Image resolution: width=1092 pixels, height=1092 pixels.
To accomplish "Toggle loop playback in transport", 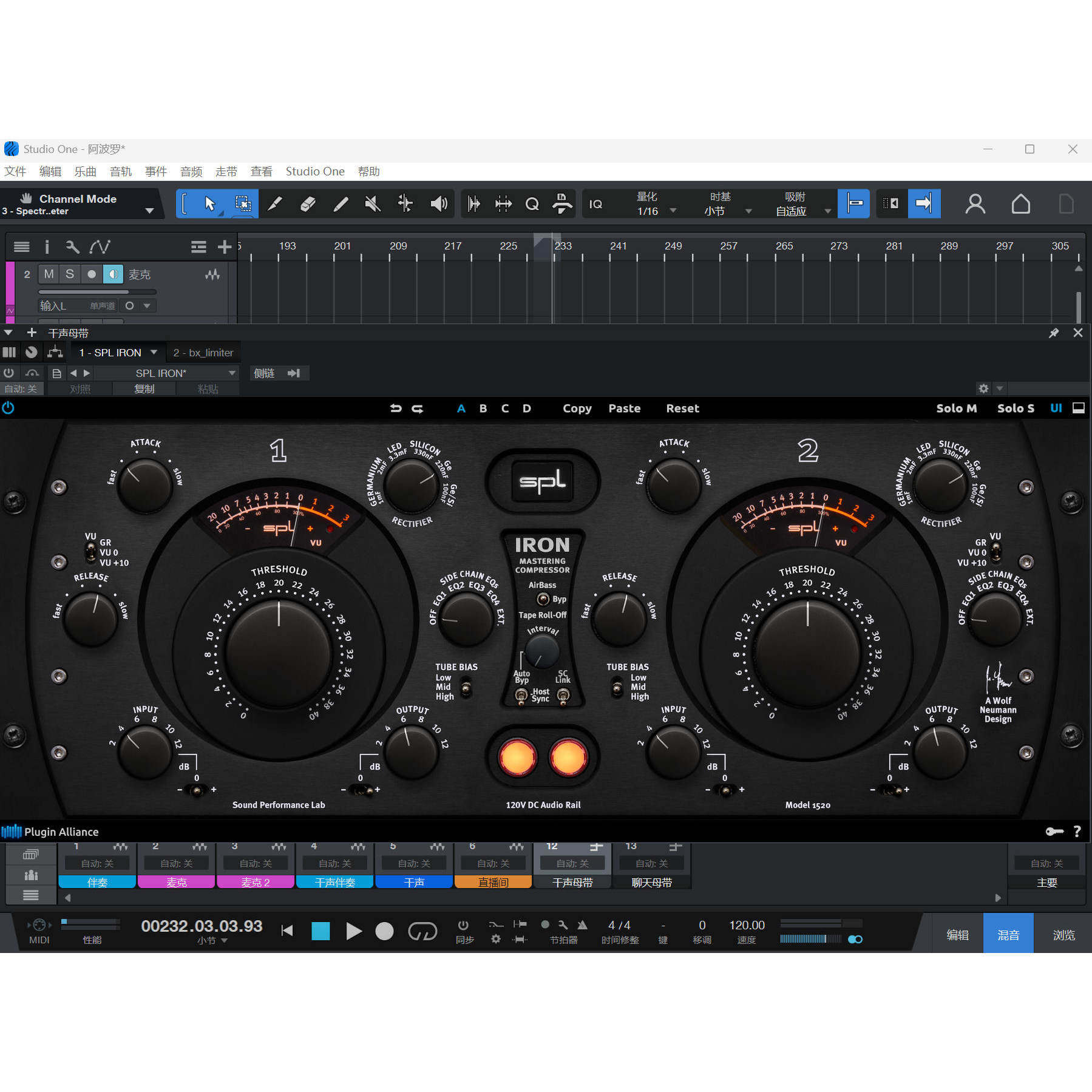I will (422, 931).
